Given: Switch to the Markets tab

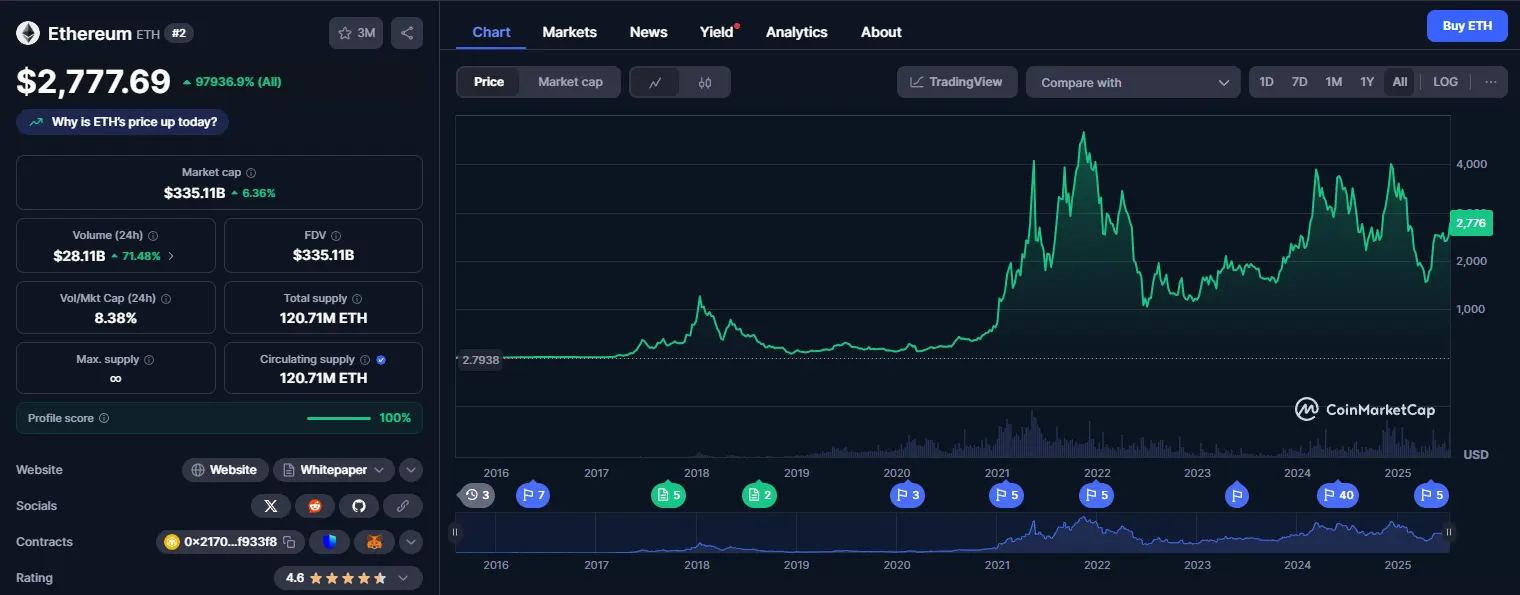Looking at the screenshot, I should tap(570, 32).
